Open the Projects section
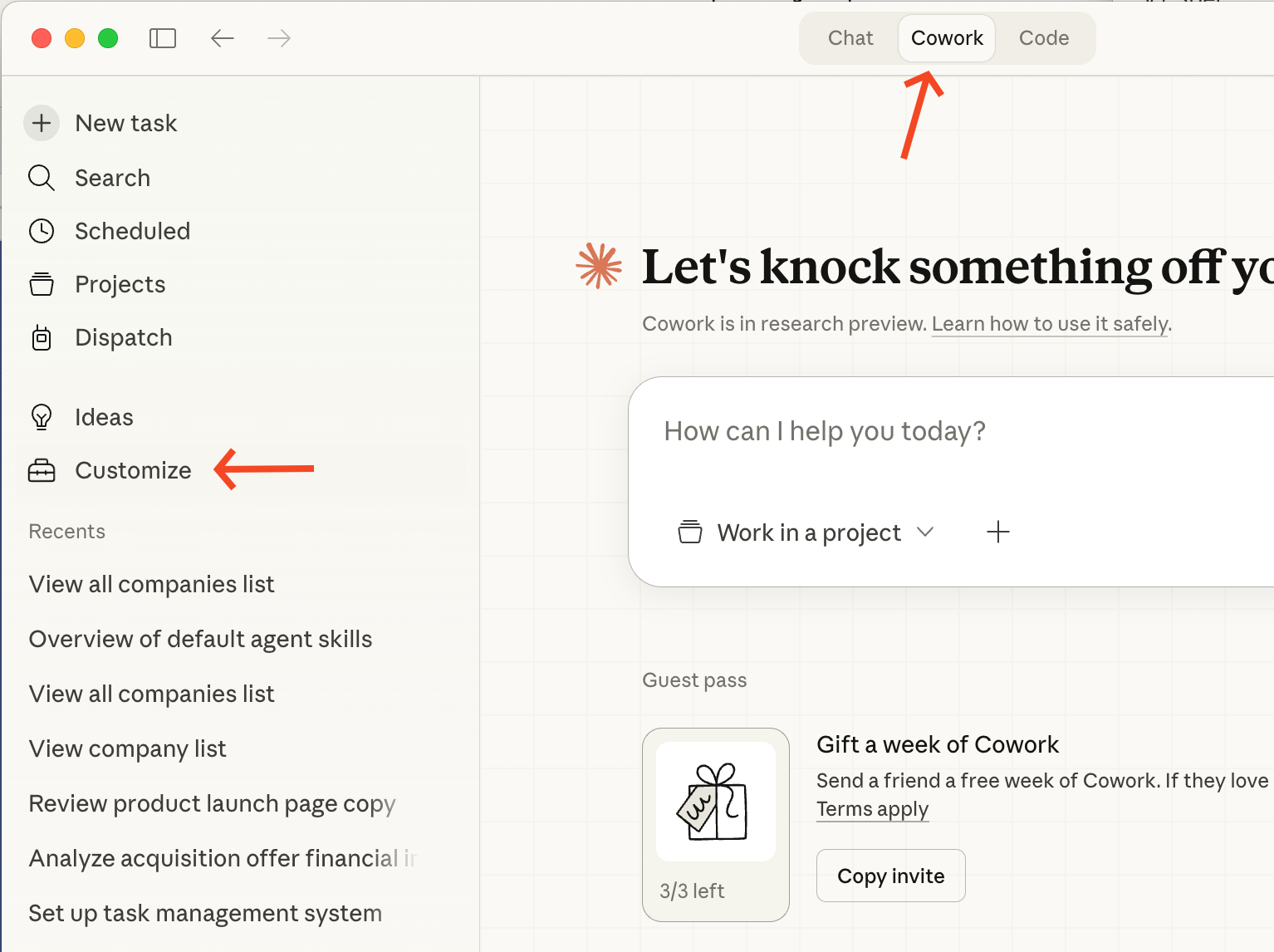1274x952 pixels. pos(120,284)
